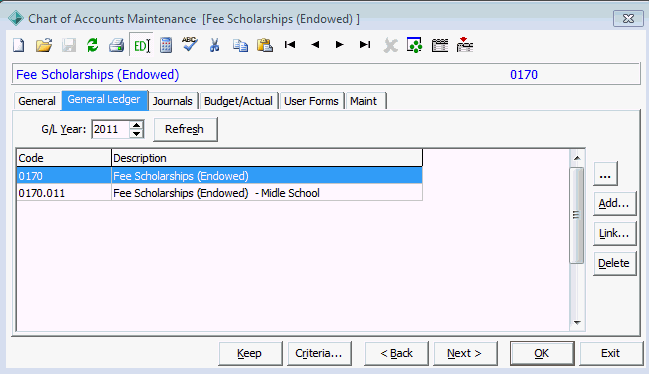This screenshot has height=374, width=649.
Task: Click the Copy icon
Action: click(240, 45)
